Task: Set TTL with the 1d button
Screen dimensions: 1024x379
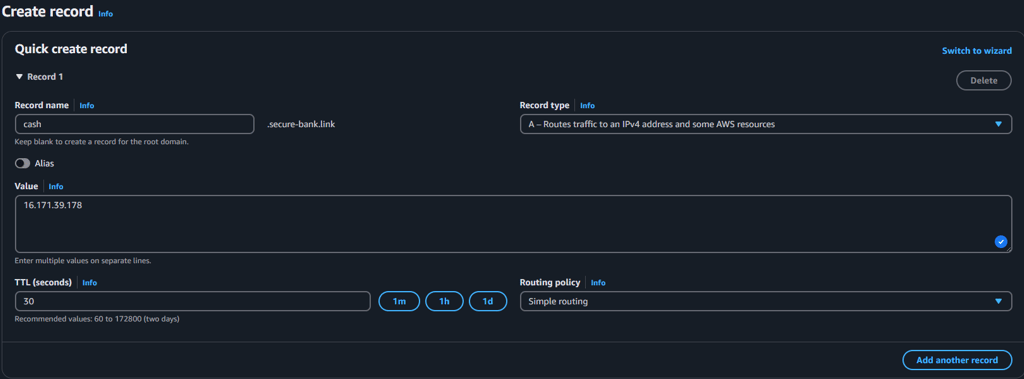Action: point(488,301)
